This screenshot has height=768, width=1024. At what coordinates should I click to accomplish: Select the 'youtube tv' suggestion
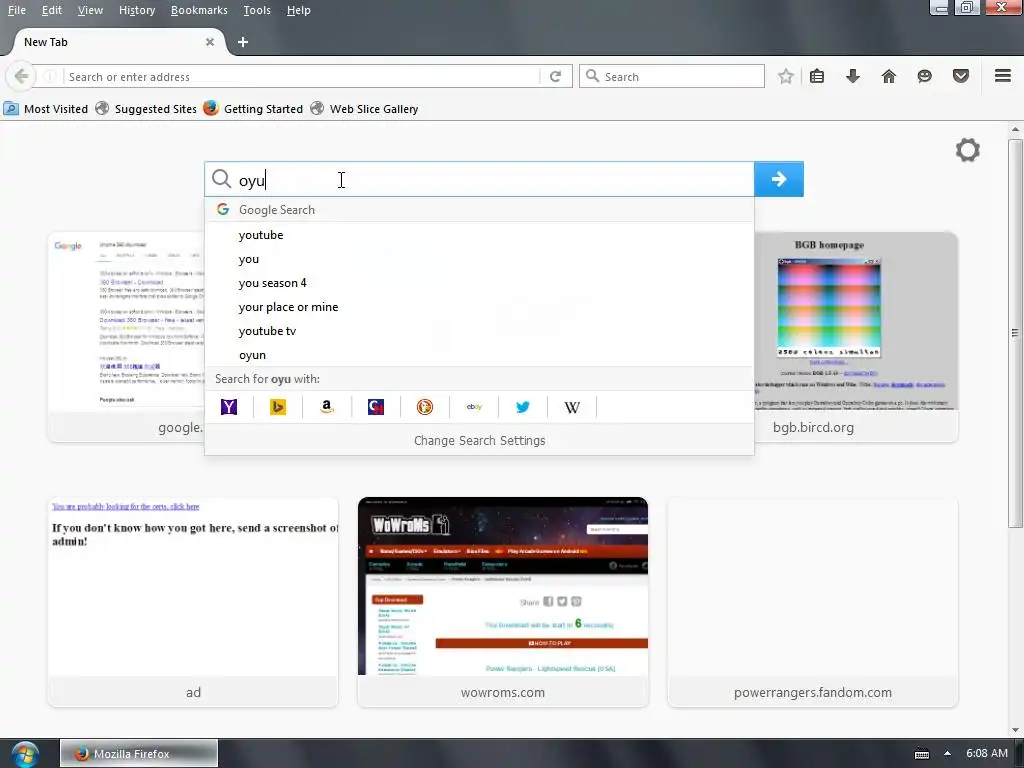[479, 331]
